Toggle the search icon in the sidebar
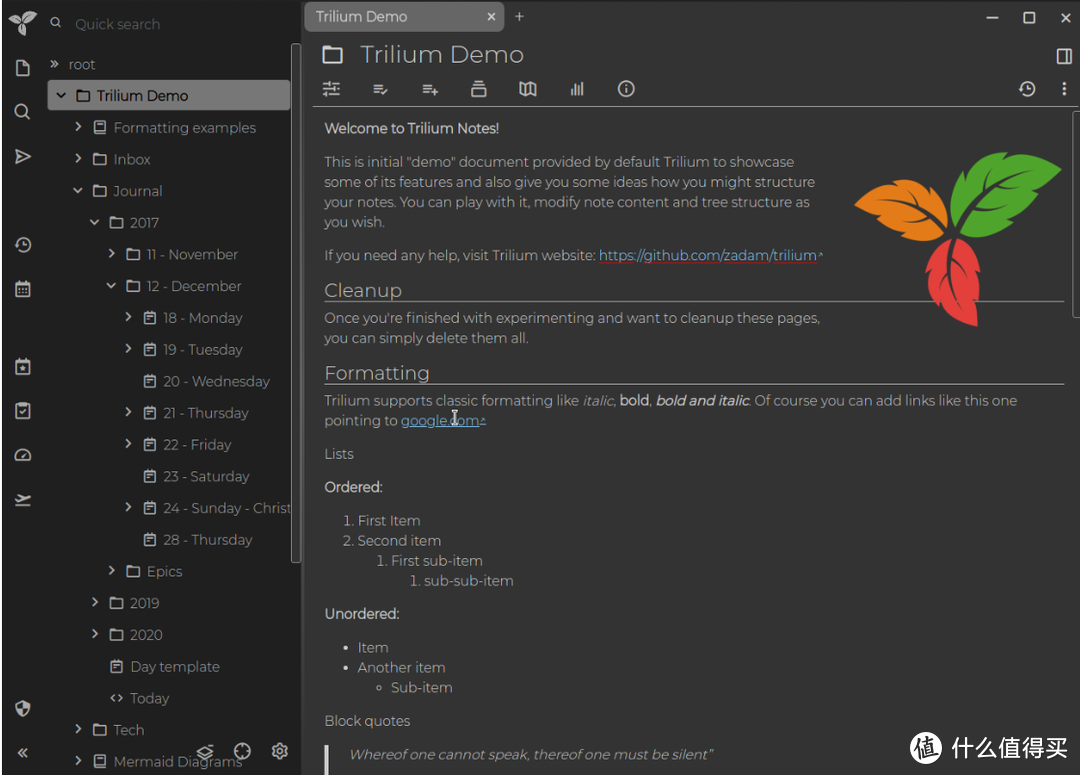The height and width of the screenshot is (775, 1080). (x=22, y=111)
